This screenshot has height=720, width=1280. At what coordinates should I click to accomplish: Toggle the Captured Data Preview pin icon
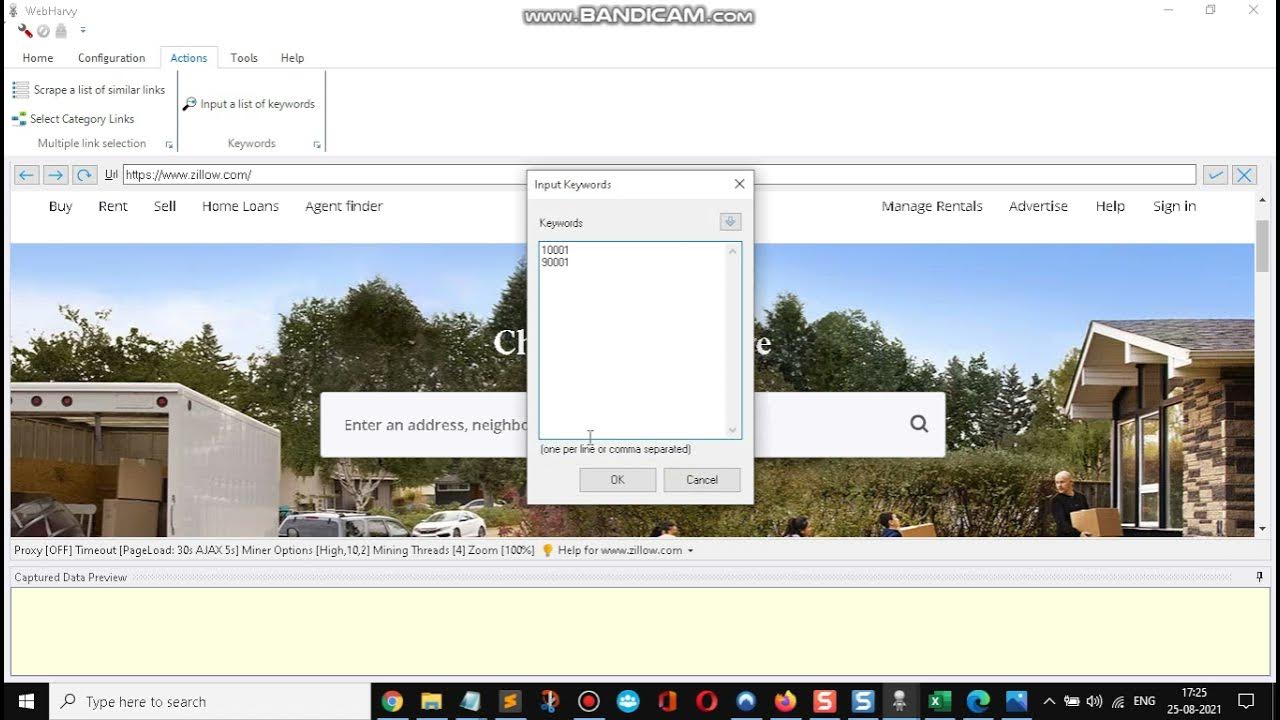[1260, 577]
